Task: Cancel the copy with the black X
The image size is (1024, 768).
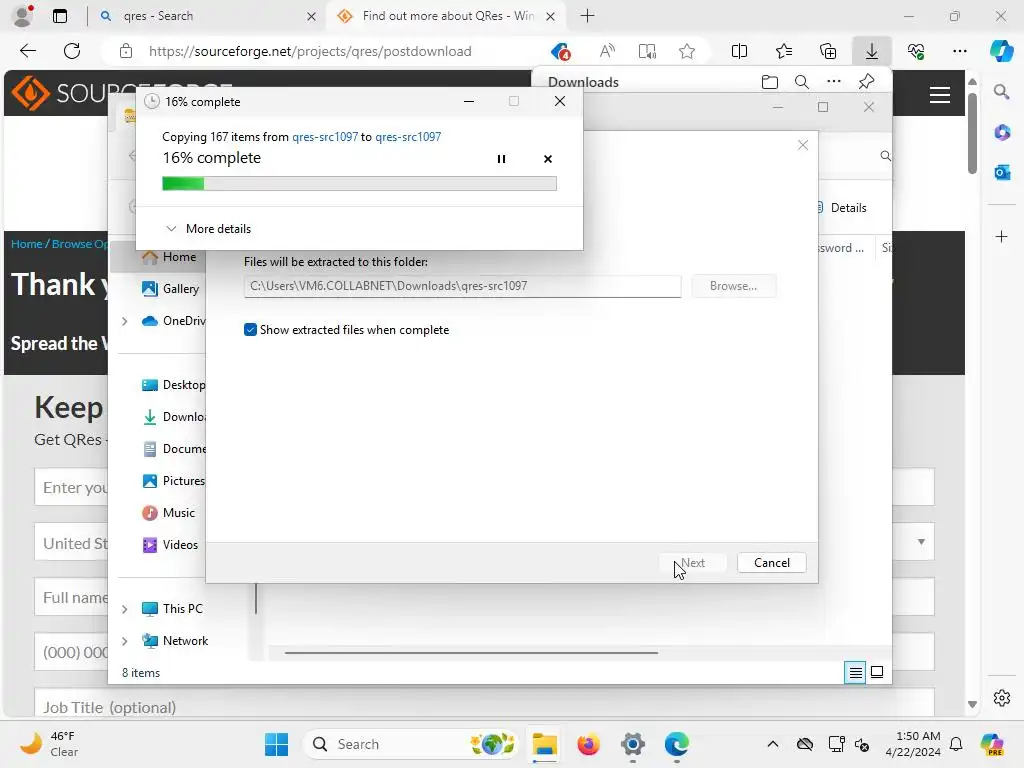Action: [548, 159]
